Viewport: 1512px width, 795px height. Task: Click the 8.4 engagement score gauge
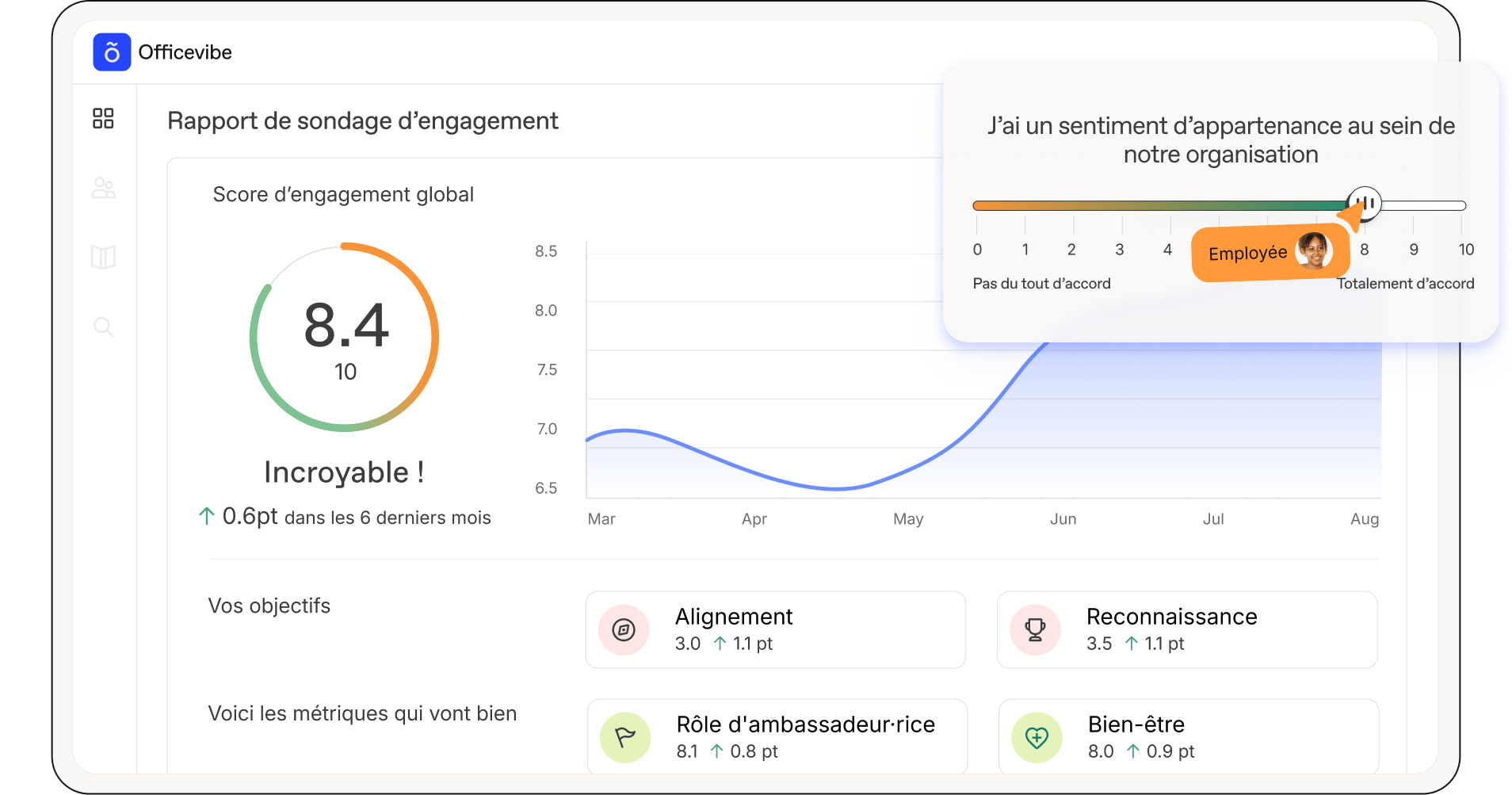click(x=345, y=337)
